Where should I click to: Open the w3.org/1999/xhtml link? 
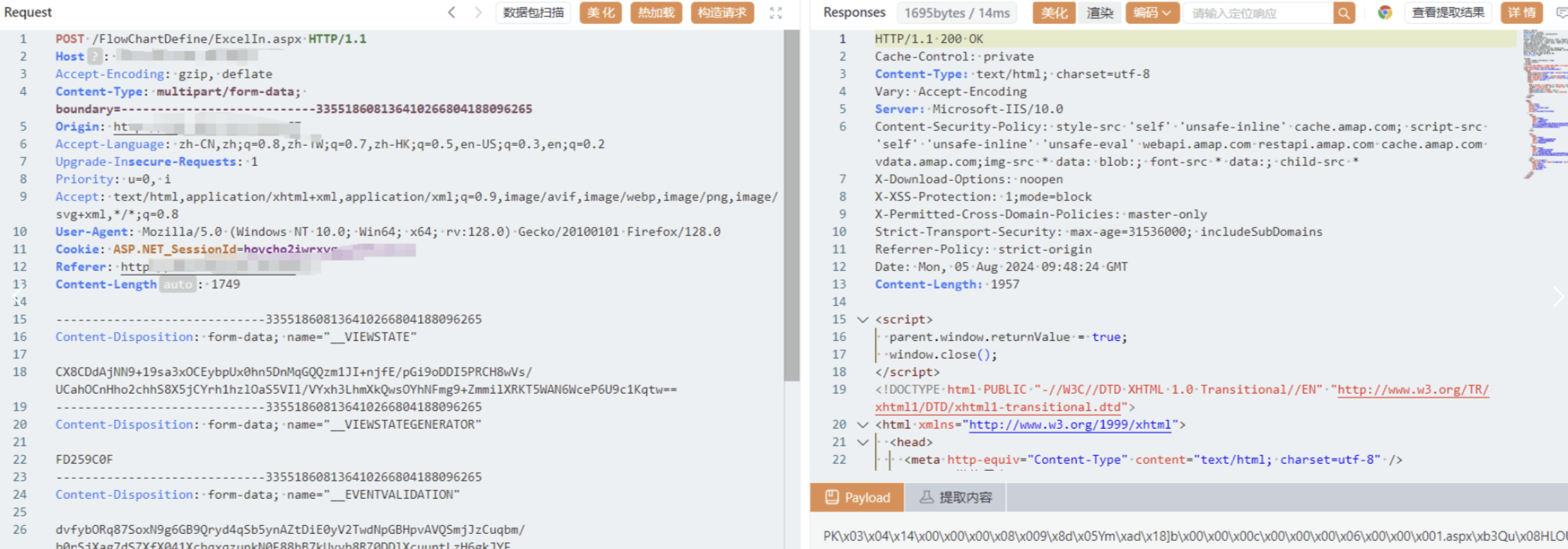(x=1070, y=425)
